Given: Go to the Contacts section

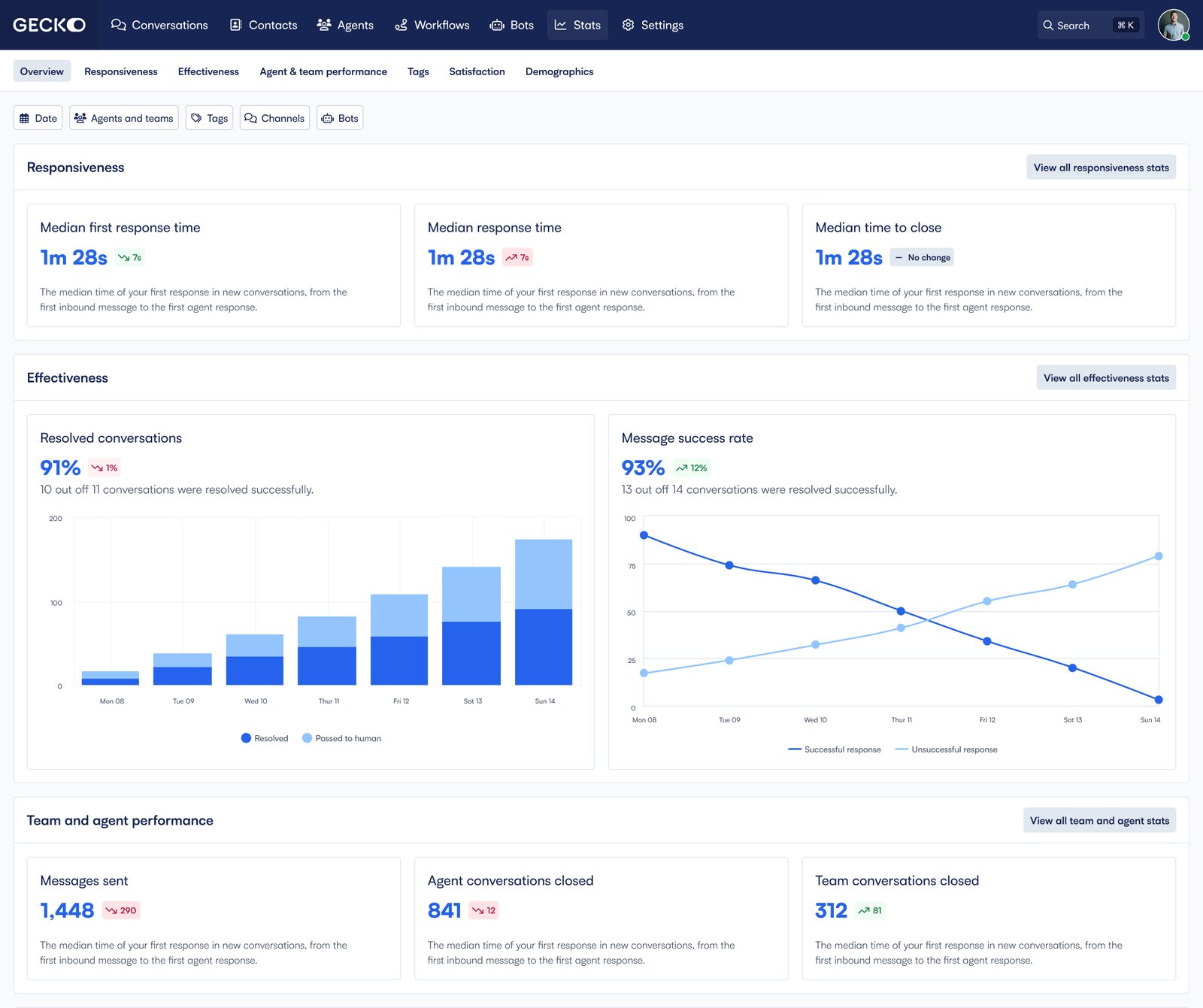Looking at the screenshot, I should point(263,25).
